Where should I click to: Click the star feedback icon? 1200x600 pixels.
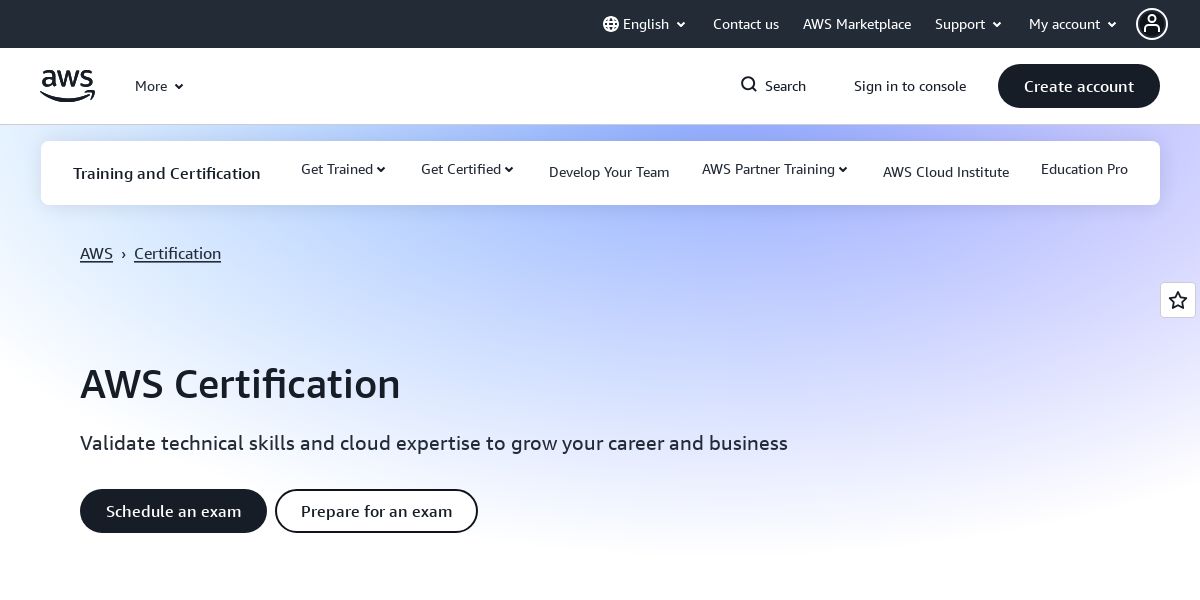click(1178, 300)
